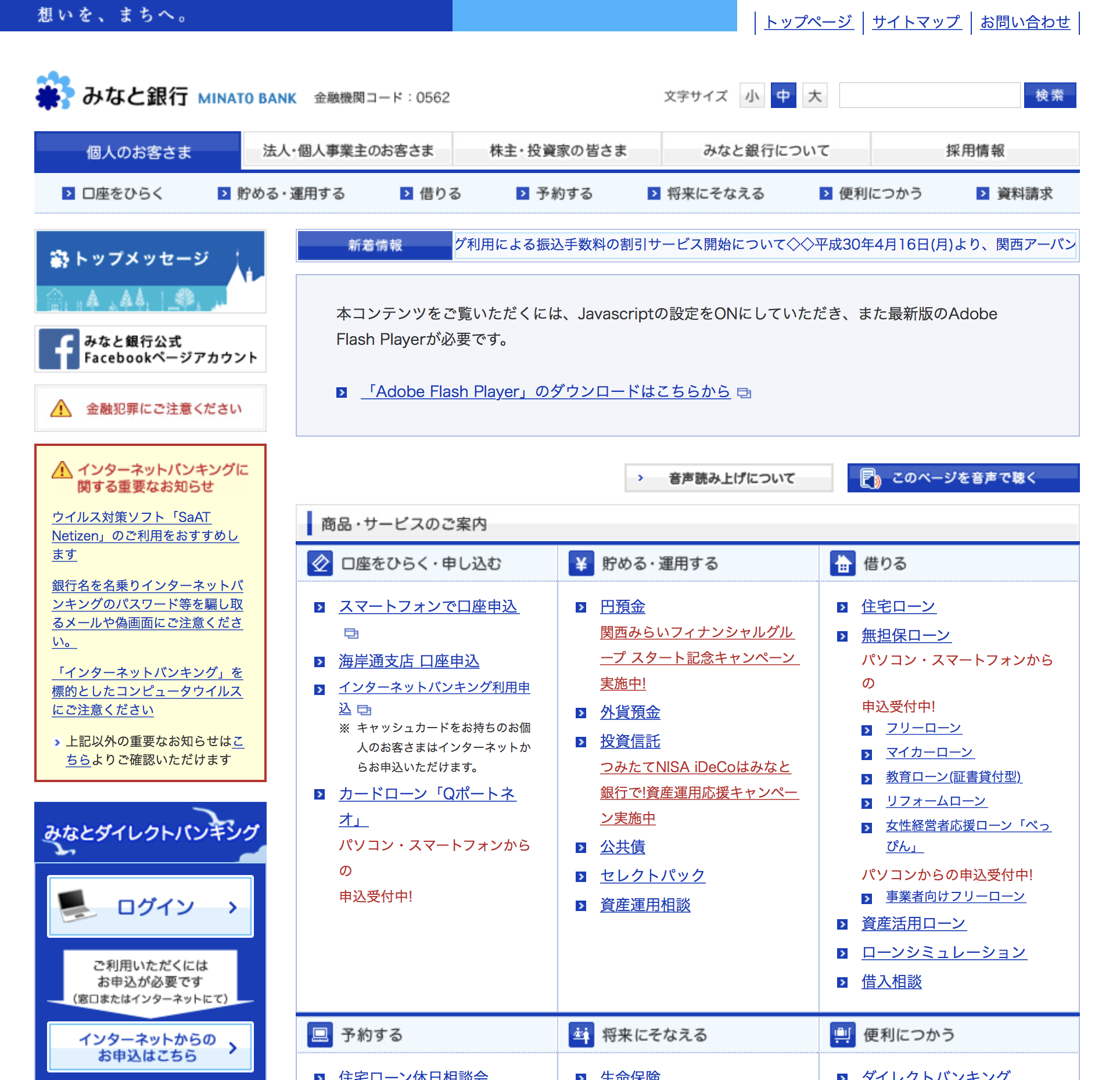
Task: Click arrow icon before 借入相談
Action: [x=842, y=982]
